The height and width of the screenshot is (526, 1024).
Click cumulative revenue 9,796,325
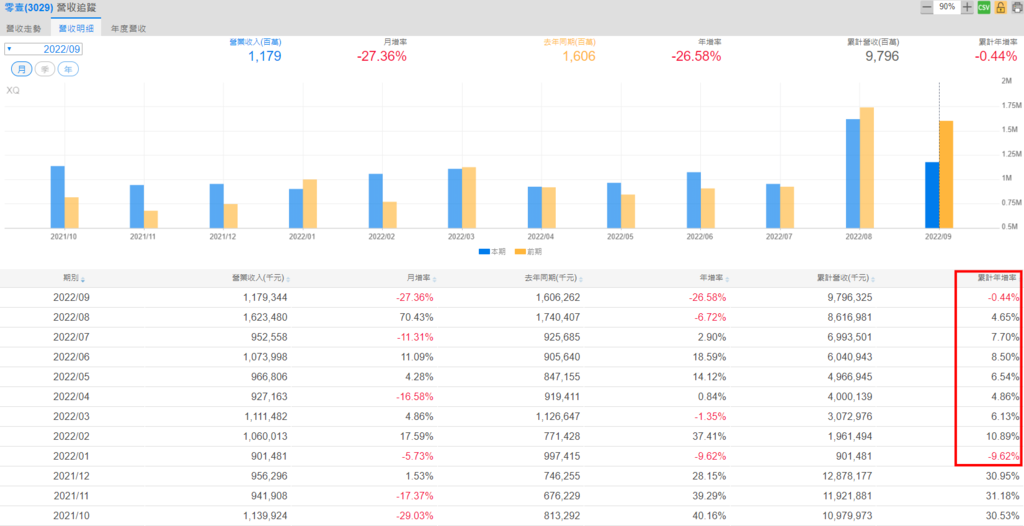(x=850, y=298)
